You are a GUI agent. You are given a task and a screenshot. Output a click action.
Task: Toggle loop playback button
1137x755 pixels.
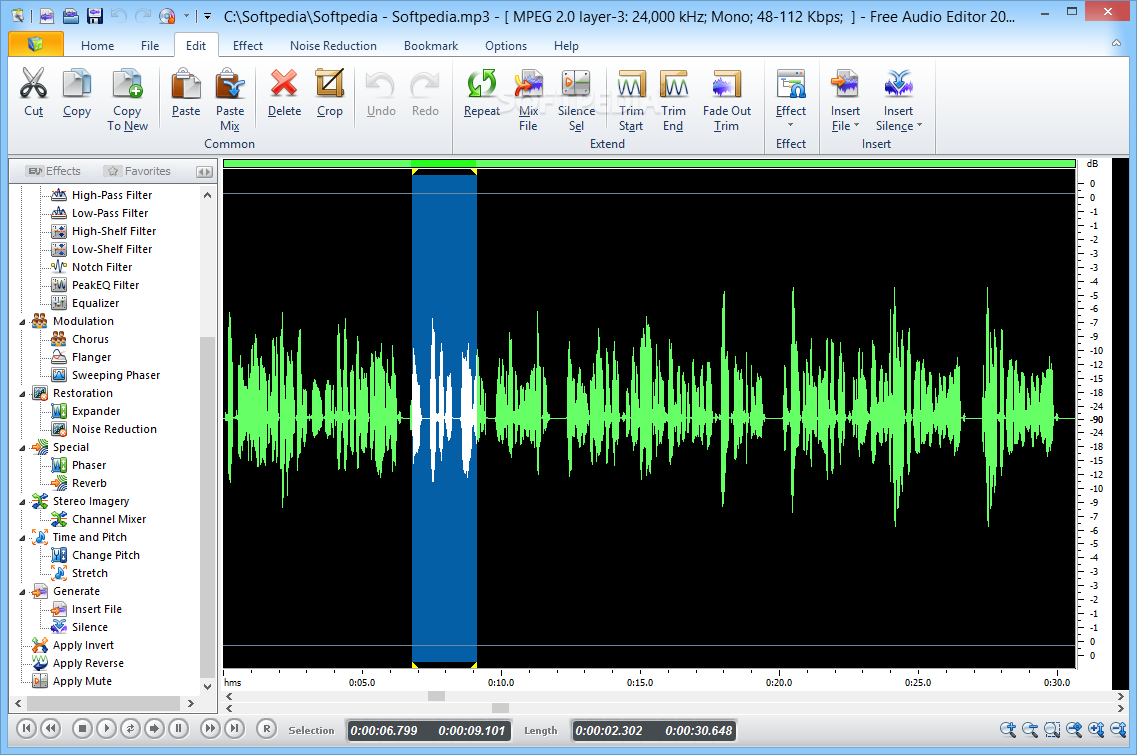point(130,729)
